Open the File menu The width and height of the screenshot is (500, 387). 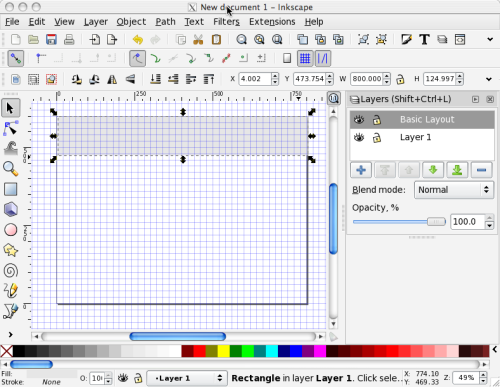[12, 22]
